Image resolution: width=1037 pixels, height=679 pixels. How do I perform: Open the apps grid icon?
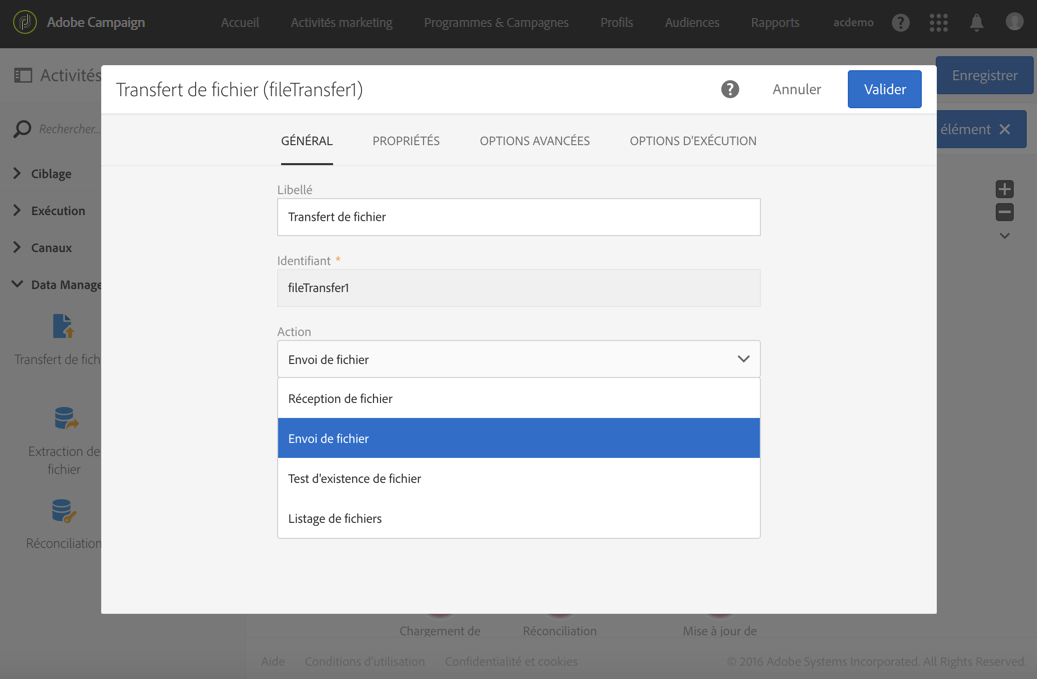pos(938,22)
